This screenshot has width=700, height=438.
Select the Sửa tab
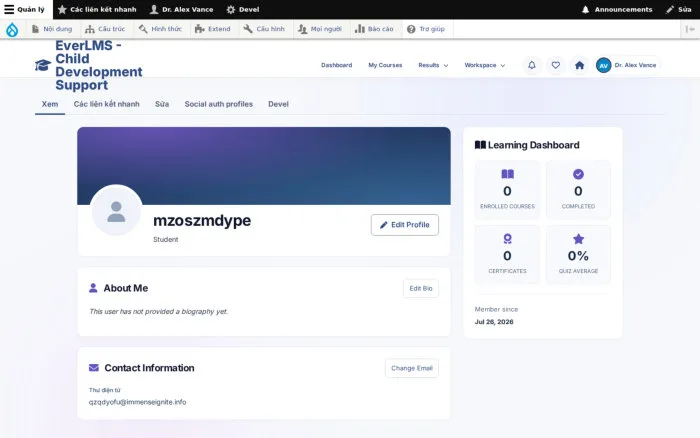point(162,104)
